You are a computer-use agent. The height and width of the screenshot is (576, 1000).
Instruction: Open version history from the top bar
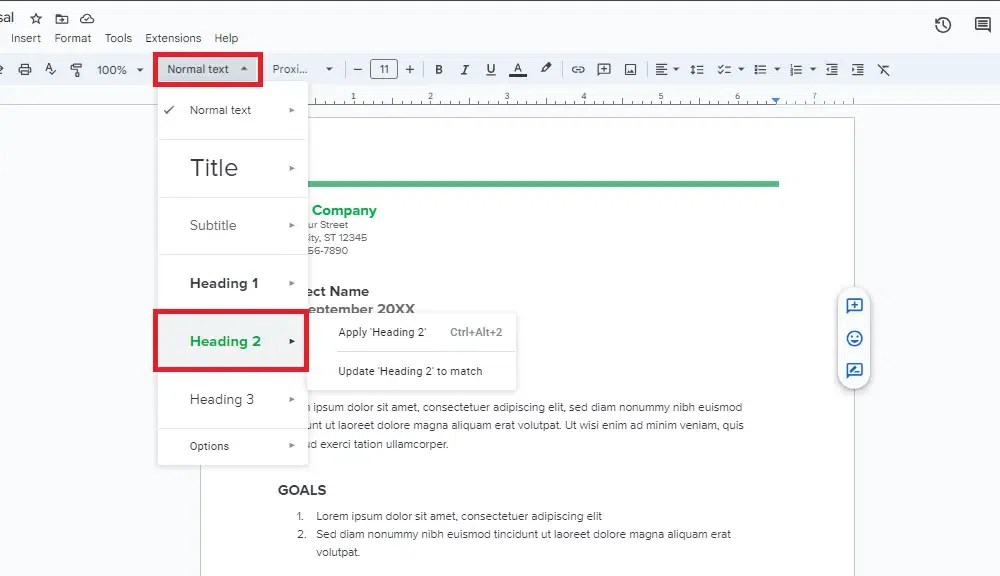point(942,25)
